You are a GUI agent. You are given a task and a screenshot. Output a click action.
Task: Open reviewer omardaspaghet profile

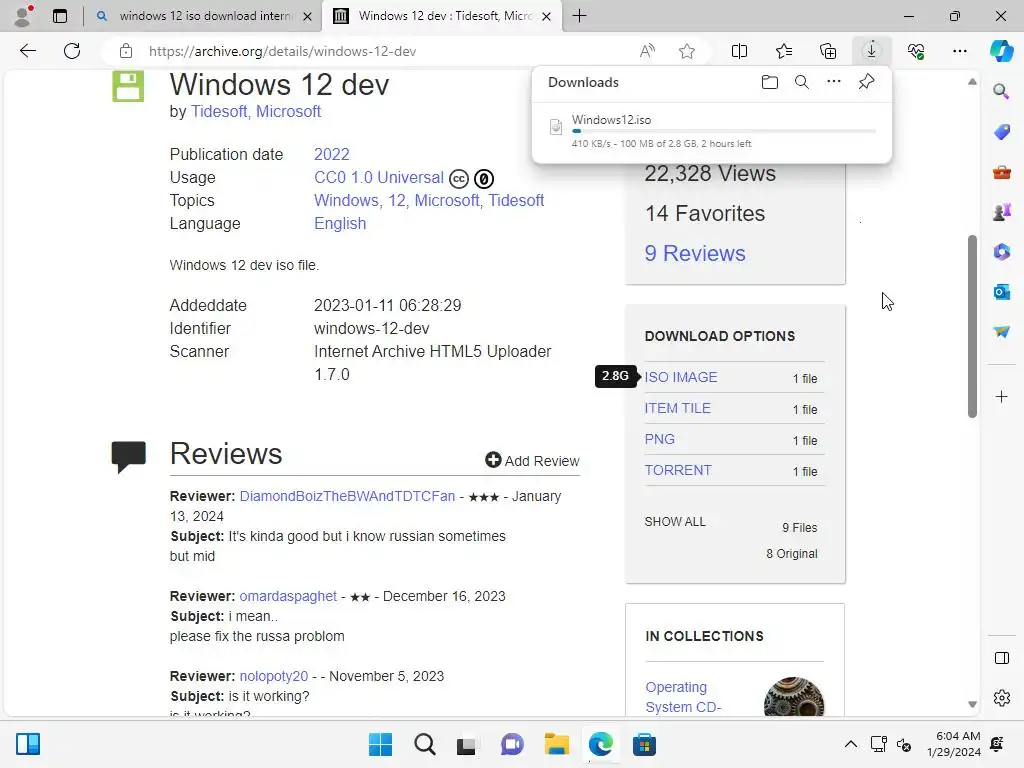coord(288,596)
